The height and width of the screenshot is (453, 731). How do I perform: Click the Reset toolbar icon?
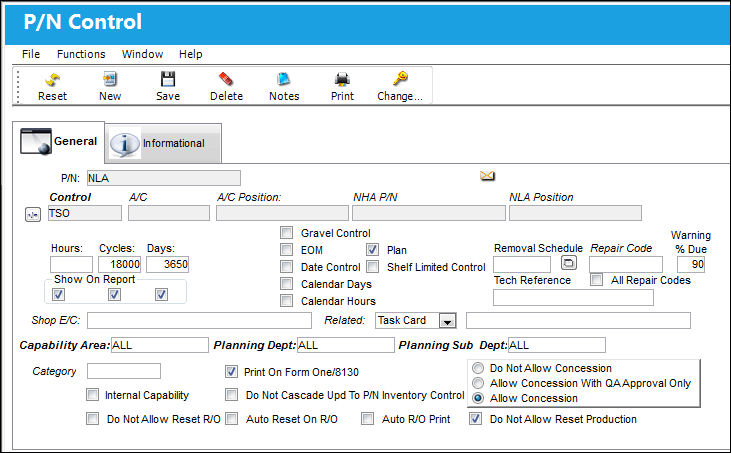[52, 80]
